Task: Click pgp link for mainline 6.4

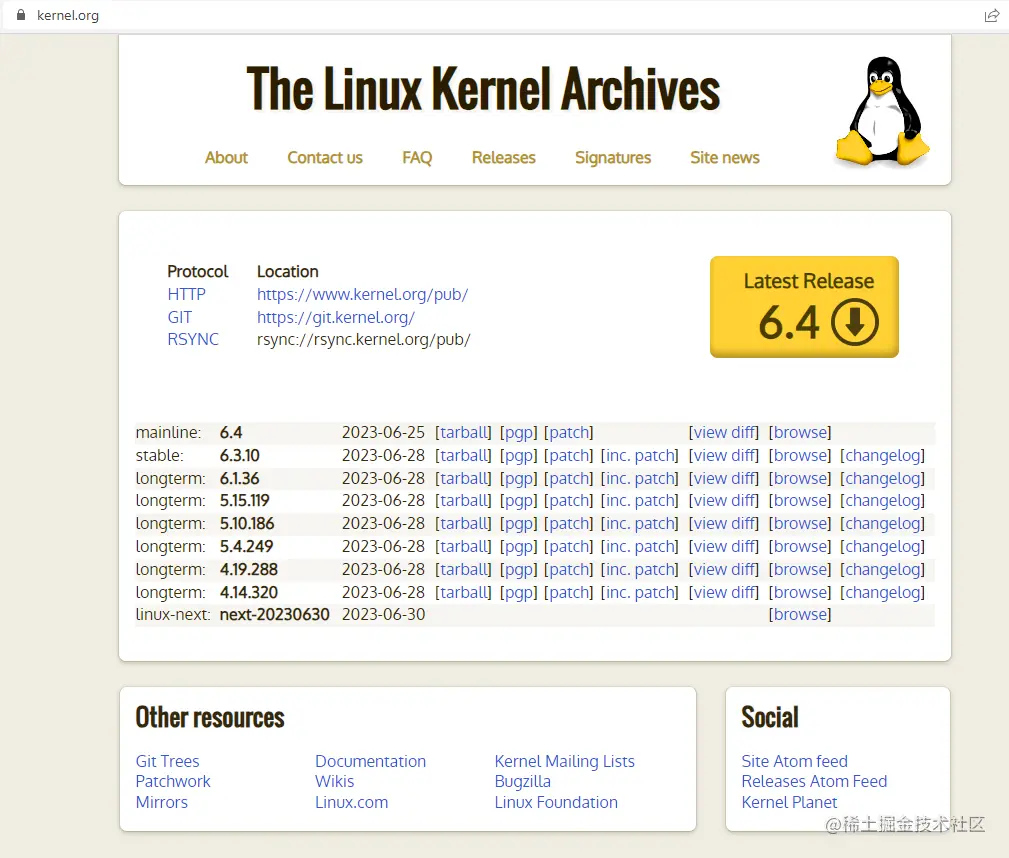Action: tap(519, 433)
